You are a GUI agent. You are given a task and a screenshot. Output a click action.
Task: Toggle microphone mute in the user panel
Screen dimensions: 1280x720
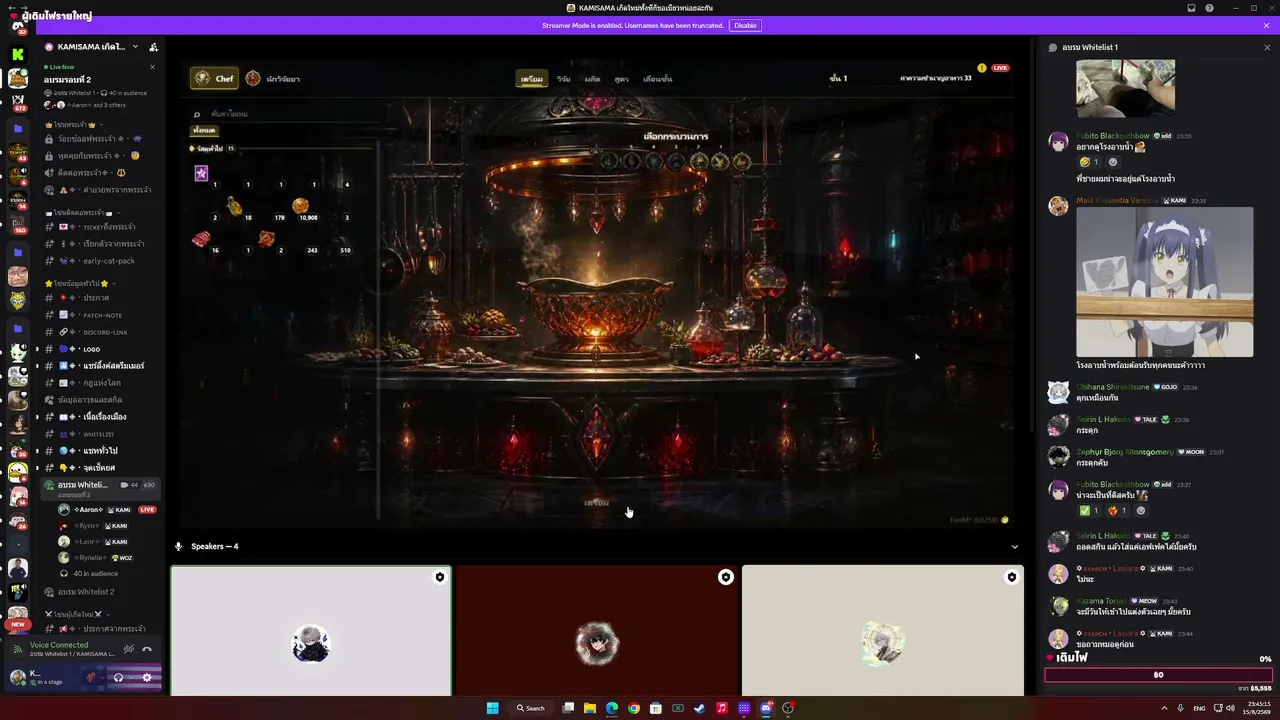tap(91, 677)
